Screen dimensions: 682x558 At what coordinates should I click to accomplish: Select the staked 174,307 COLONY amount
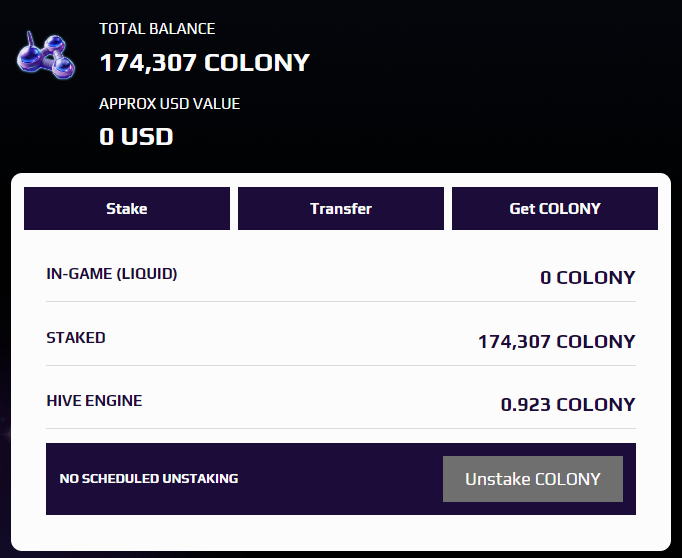pos(557,341)
